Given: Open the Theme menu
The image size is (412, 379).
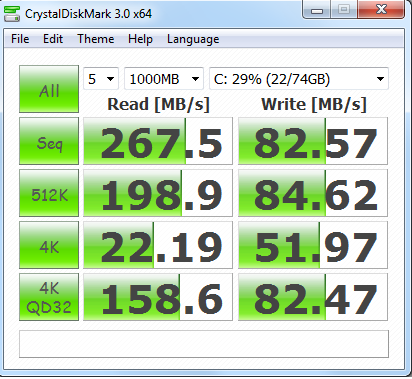Looking at the screenshot, I should tap(96, 39).
